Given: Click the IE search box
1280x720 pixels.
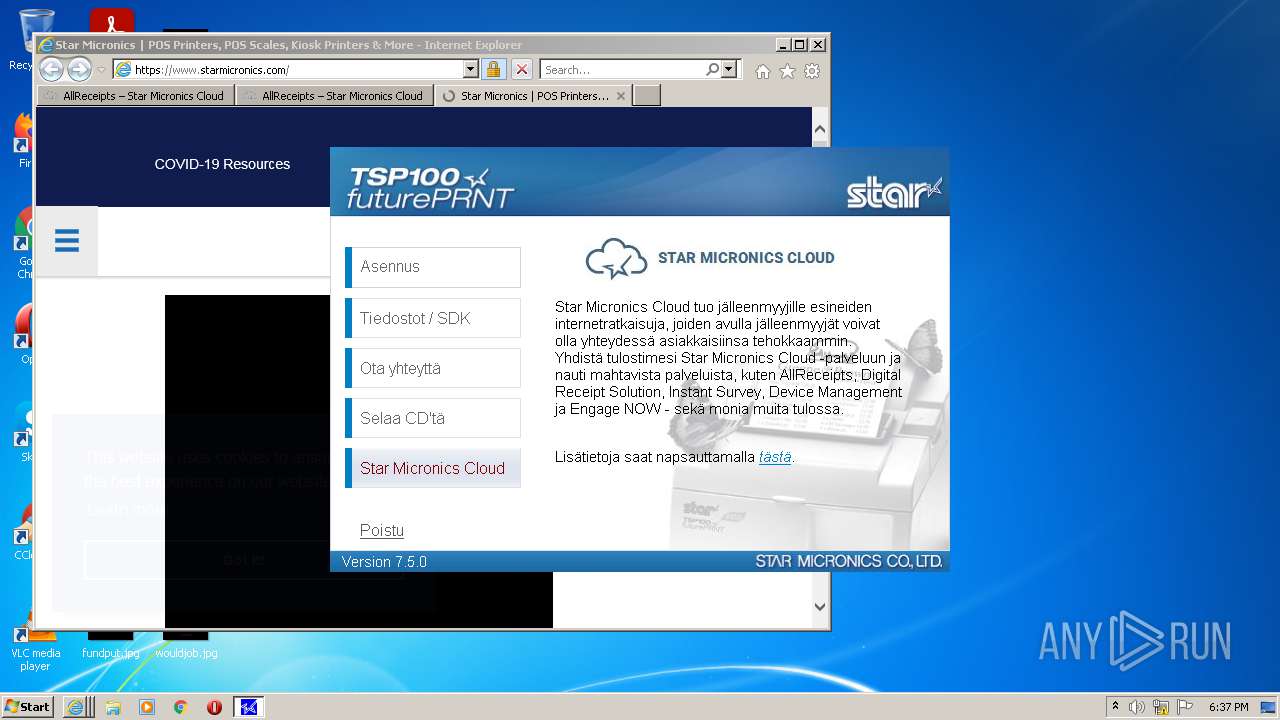Looking at the screenshot, I should click(x=622, y=70).
